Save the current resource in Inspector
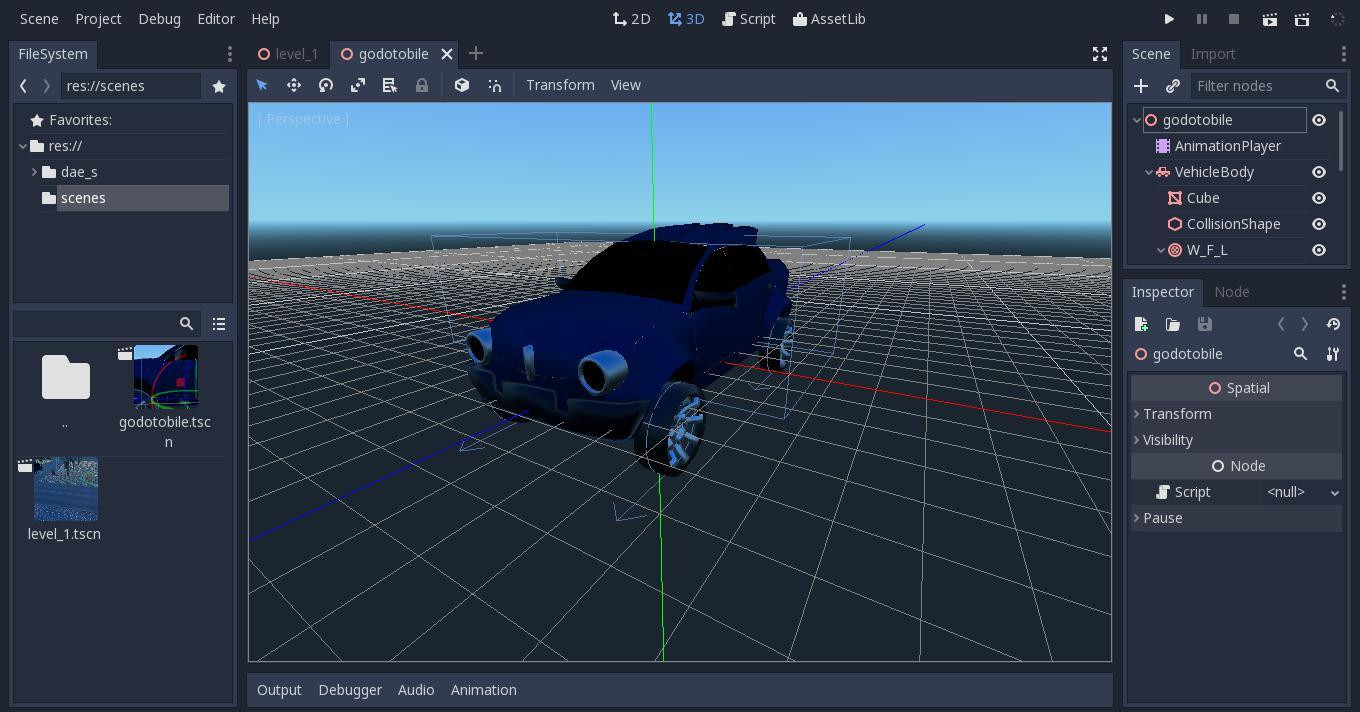 pos(1205,324)
